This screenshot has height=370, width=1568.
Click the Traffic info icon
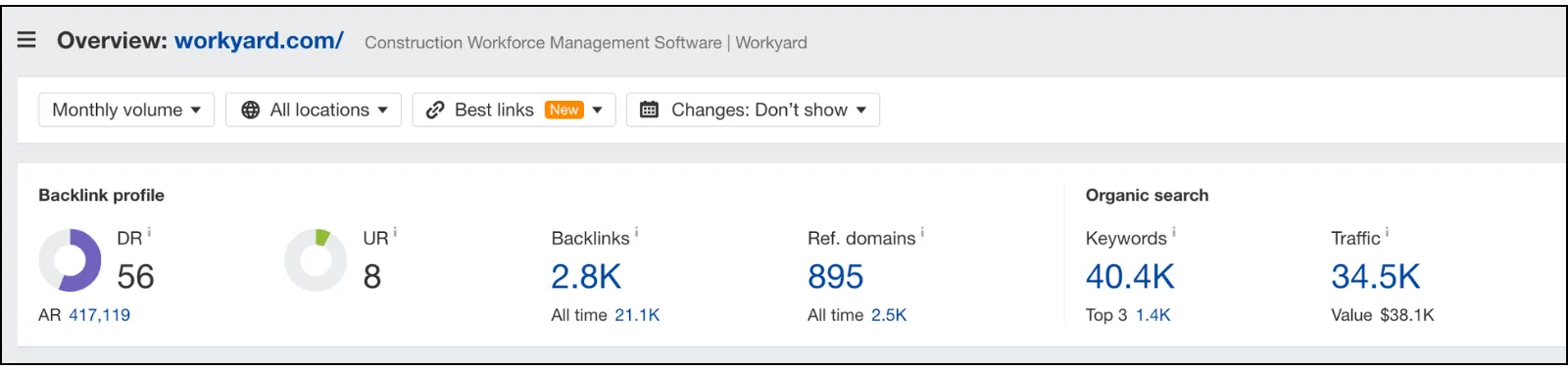[x=1387, y=233]
